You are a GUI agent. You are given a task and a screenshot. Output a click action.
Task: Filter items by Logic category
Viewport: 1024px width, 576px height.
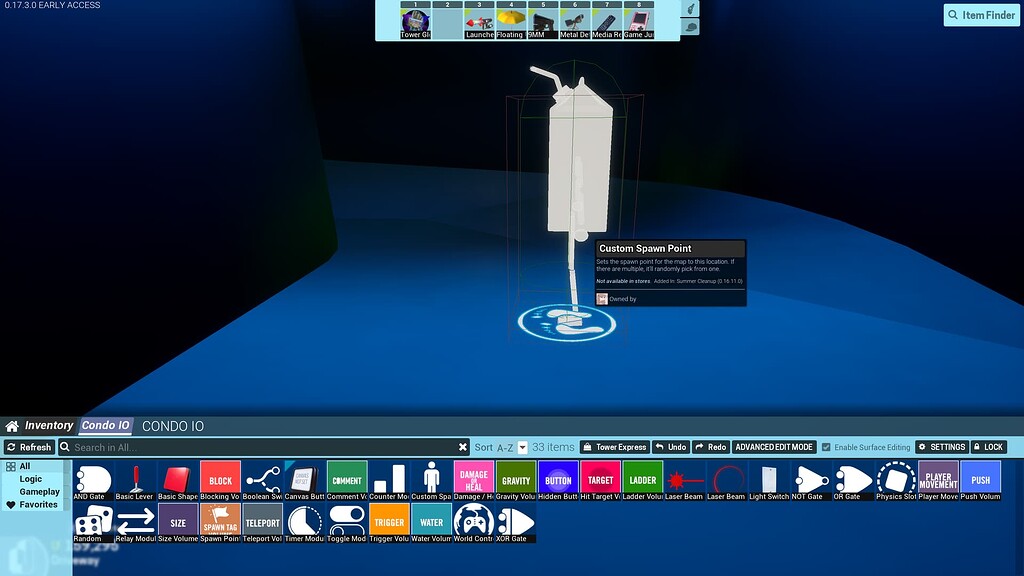click(x=31, y=479)
